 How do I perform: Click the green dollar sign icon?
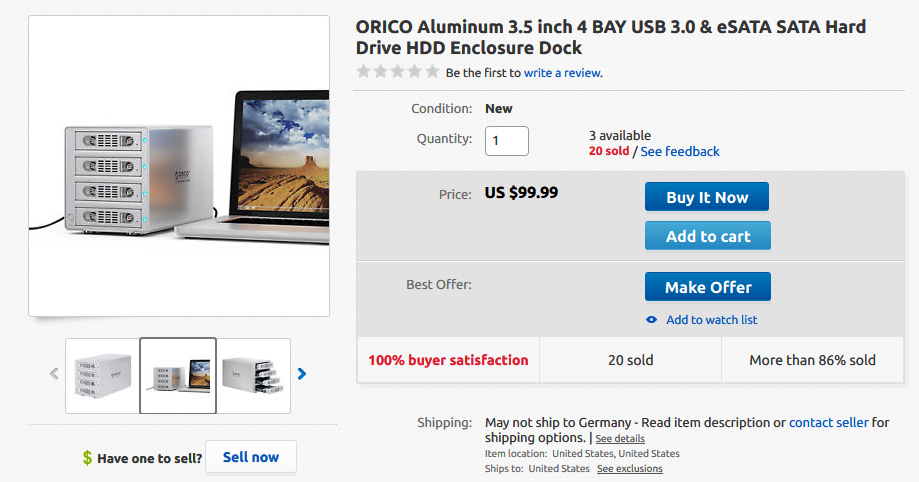coord(88,458)
